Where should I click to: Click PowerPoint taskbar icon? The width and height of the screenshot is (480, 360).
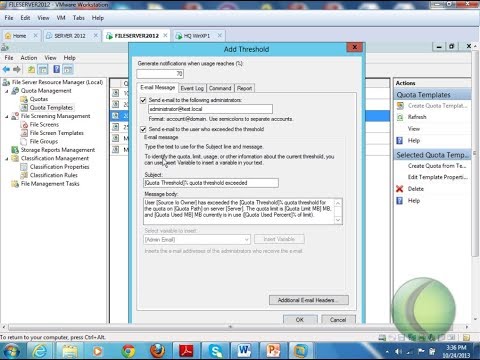pyautogui.click(x=274, y=351)
